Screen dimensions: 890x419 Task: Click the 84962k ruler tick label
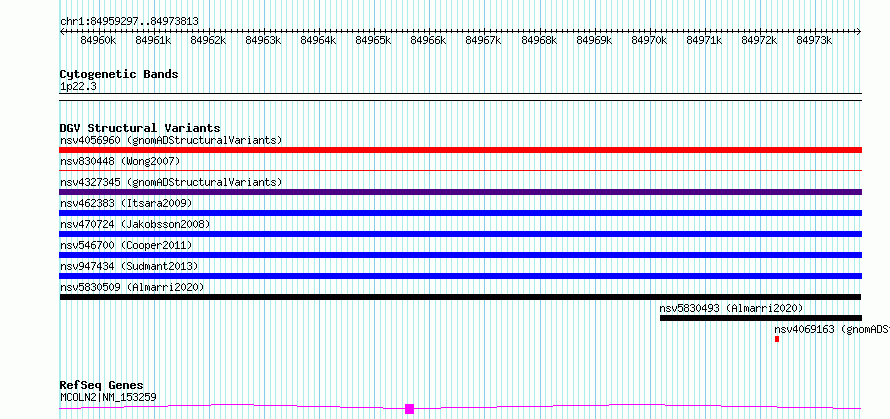click(208, 40)
